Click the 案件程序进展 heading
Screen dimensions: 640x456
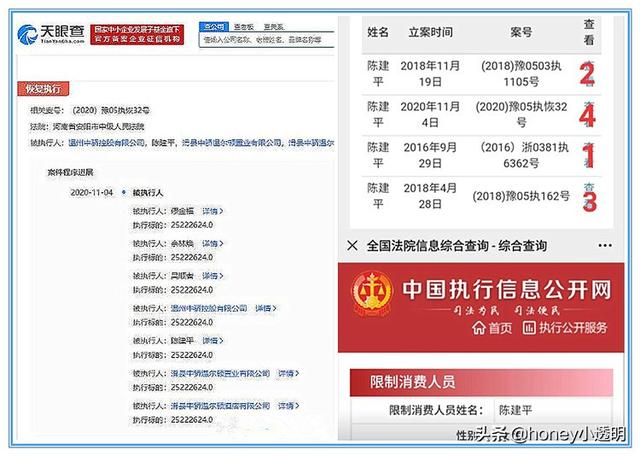[70, 172]
